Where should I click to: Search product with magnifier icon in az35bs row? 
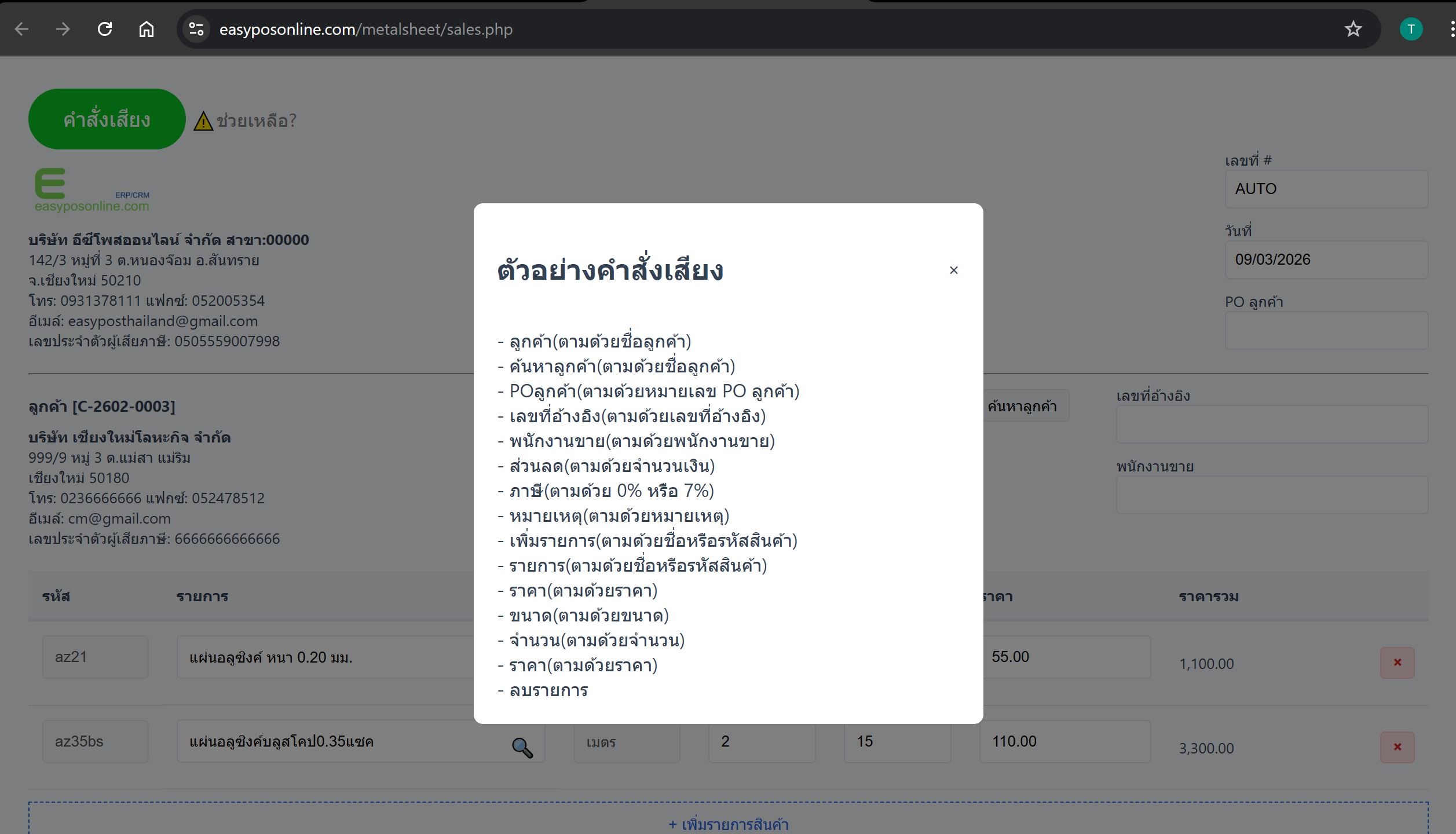click(x=522, y=748)
